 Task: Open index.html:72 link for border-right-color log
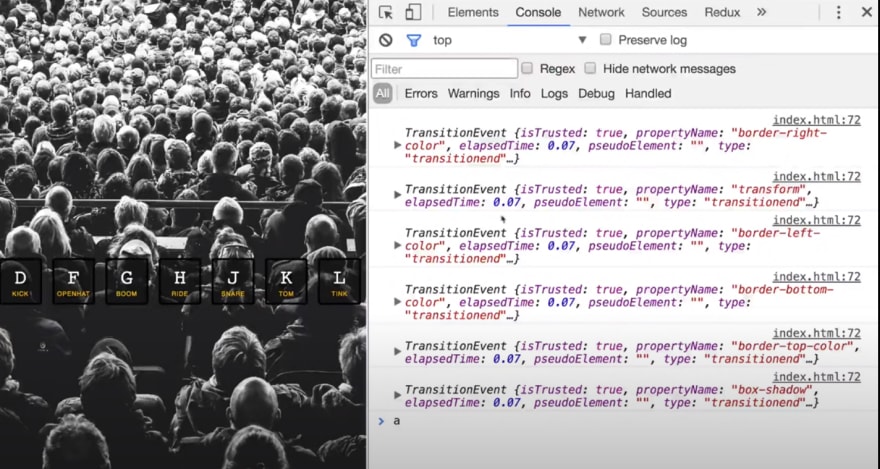point(817,120)
